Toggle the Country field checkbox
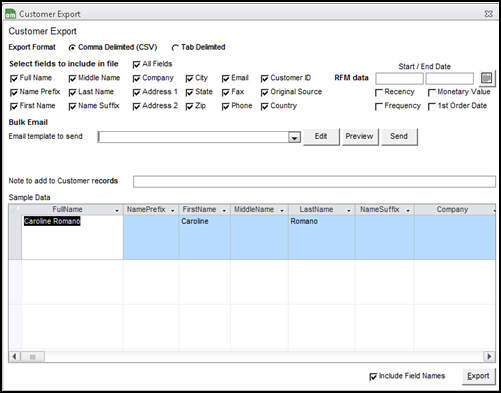This screenshot has width=501, height=393. [x=265, y=106]
